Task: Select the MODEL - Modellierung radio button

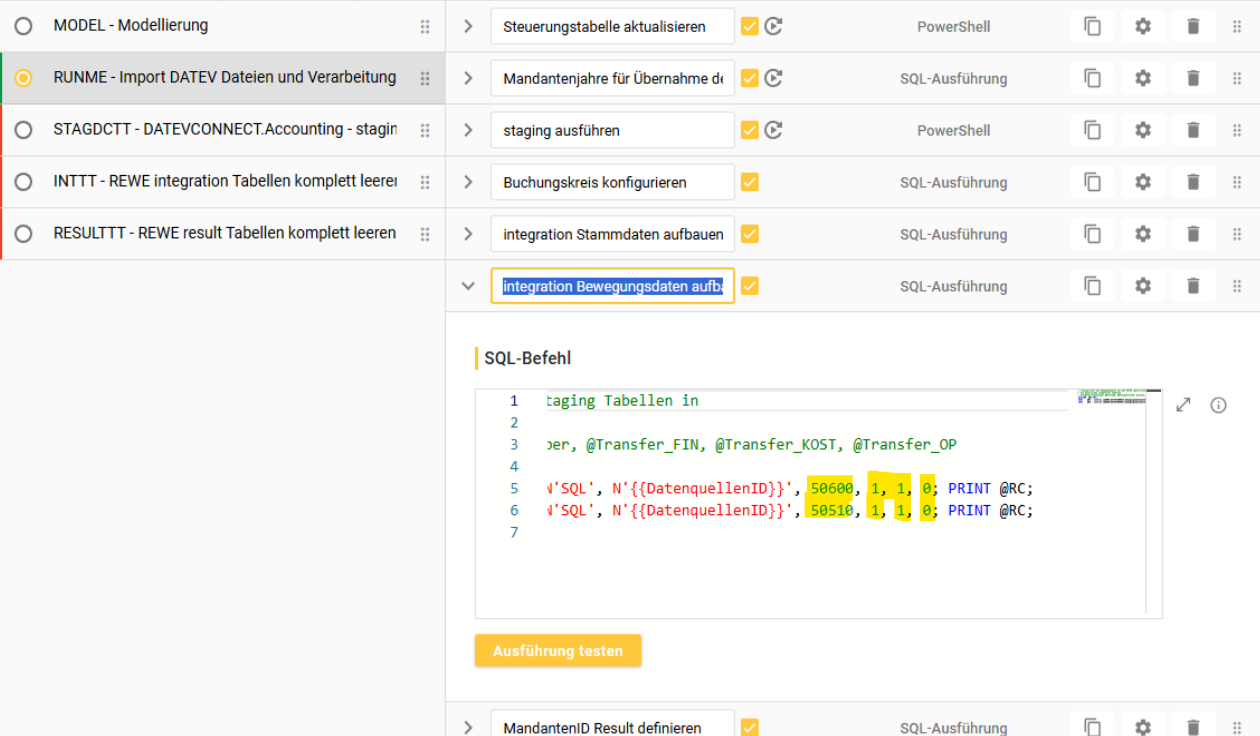Action: click(x=23, y=26)
